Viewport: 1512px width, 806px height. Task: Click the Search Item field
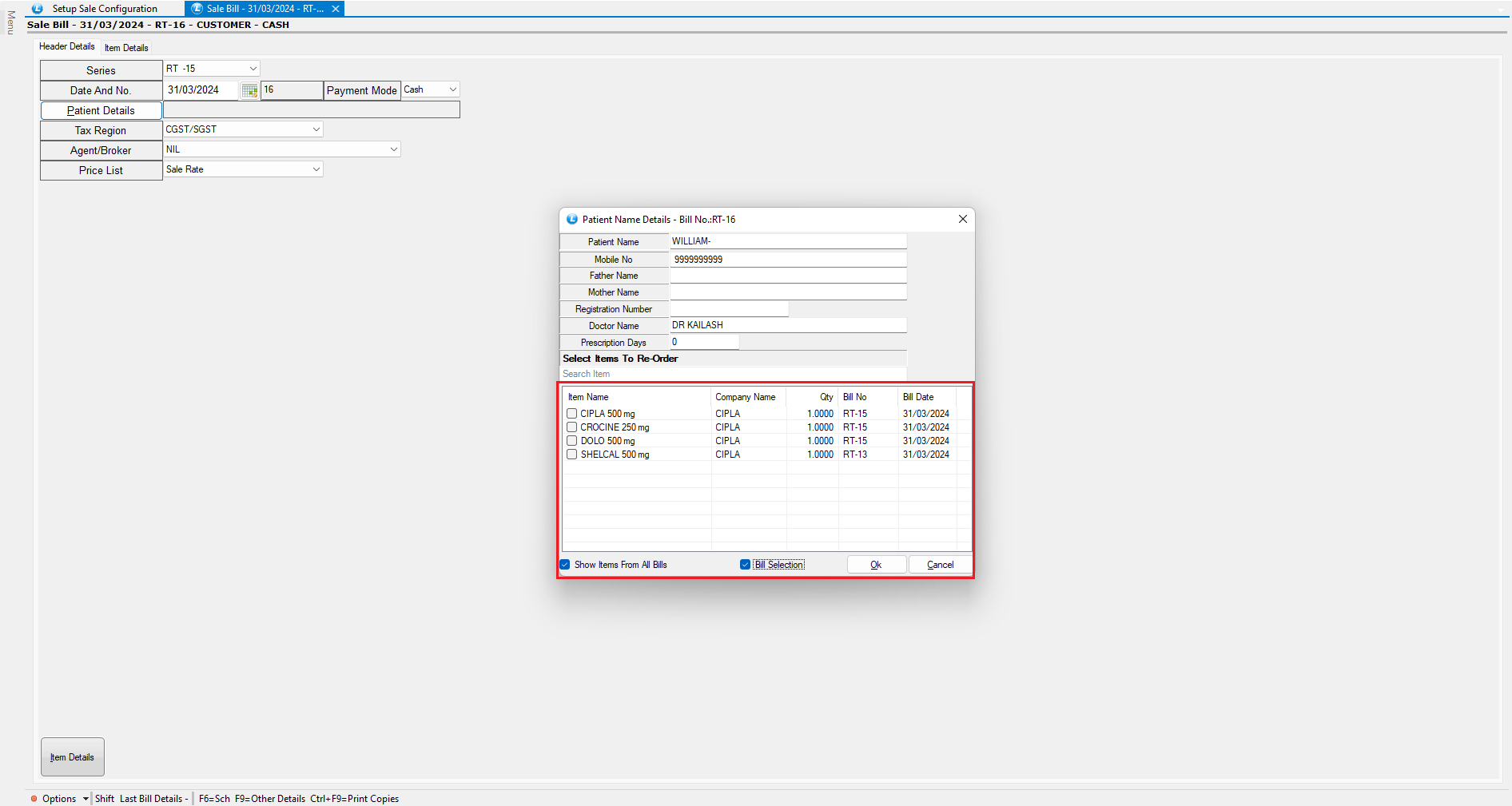732,374
